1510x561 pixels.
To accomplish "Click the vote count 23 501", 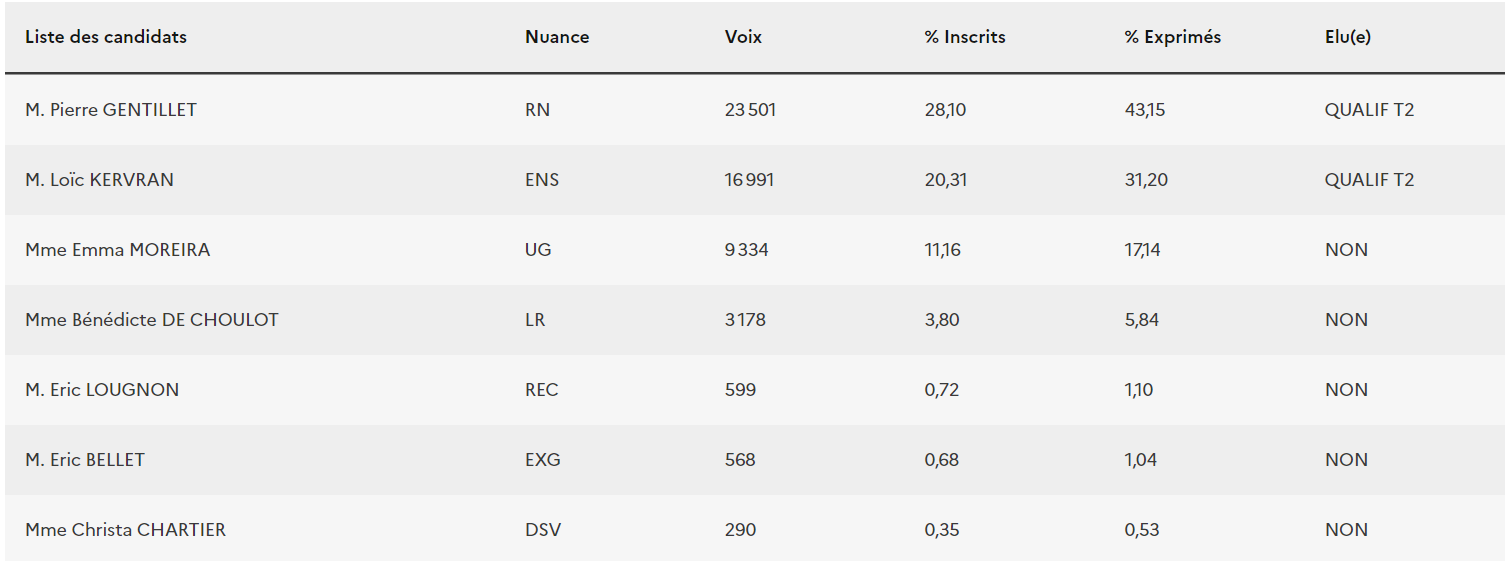I will (750, 110).
